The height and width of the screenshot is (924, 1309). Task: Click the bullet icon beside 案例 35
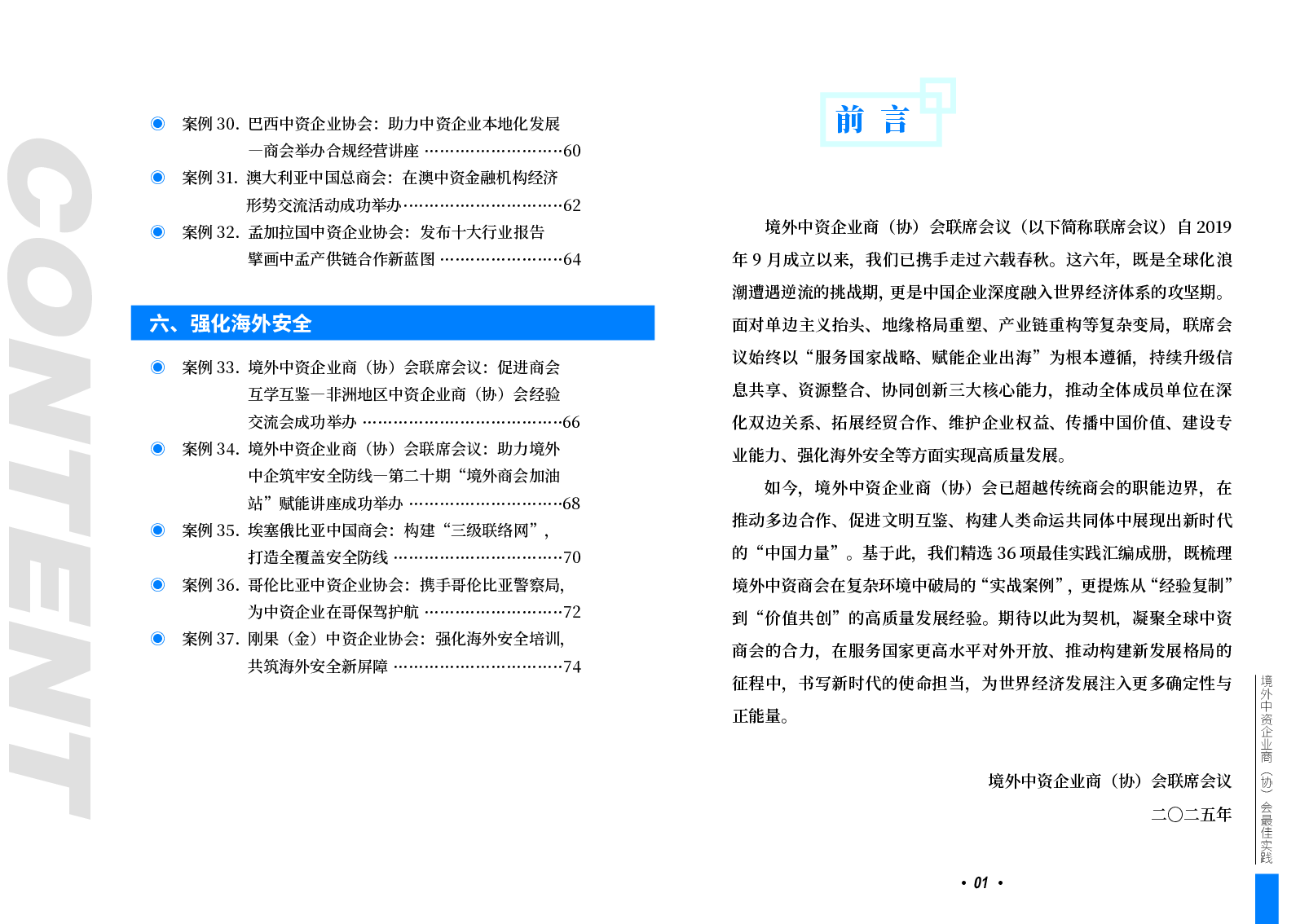(x=158, y=530)
